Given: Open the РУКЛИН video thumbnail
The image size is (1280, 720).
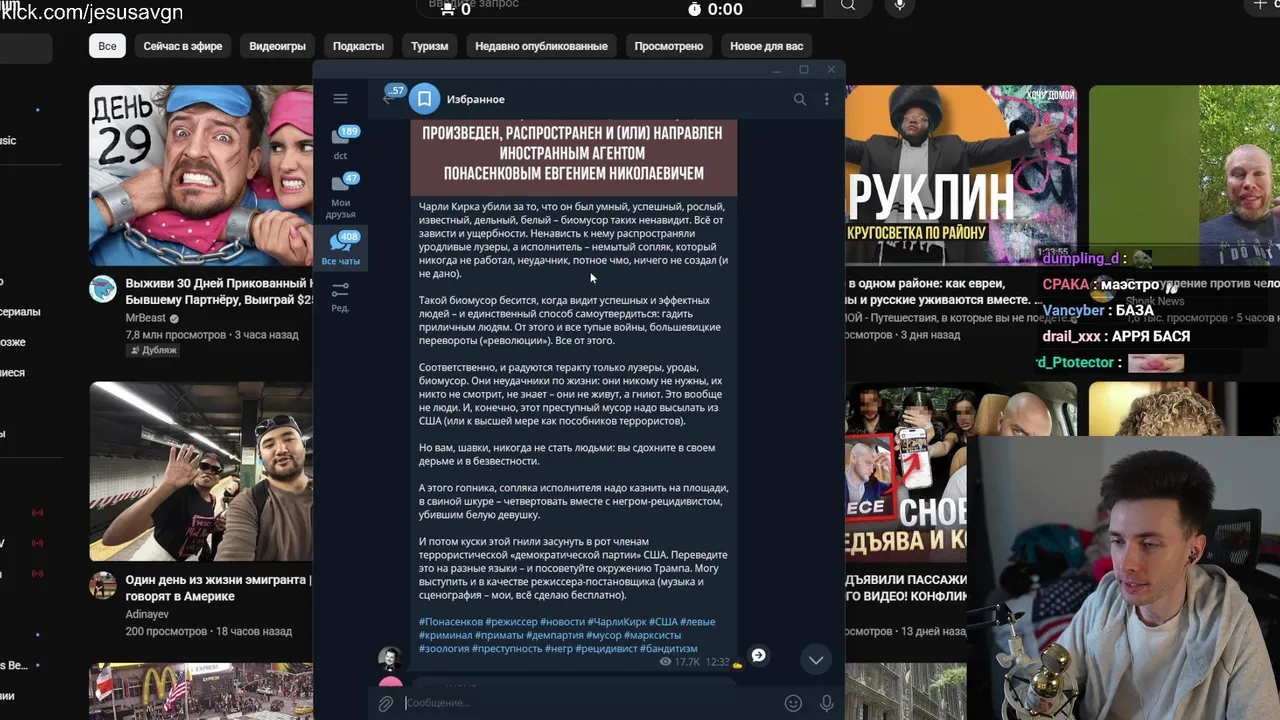Looking at the screenshot, I should 961,175.
